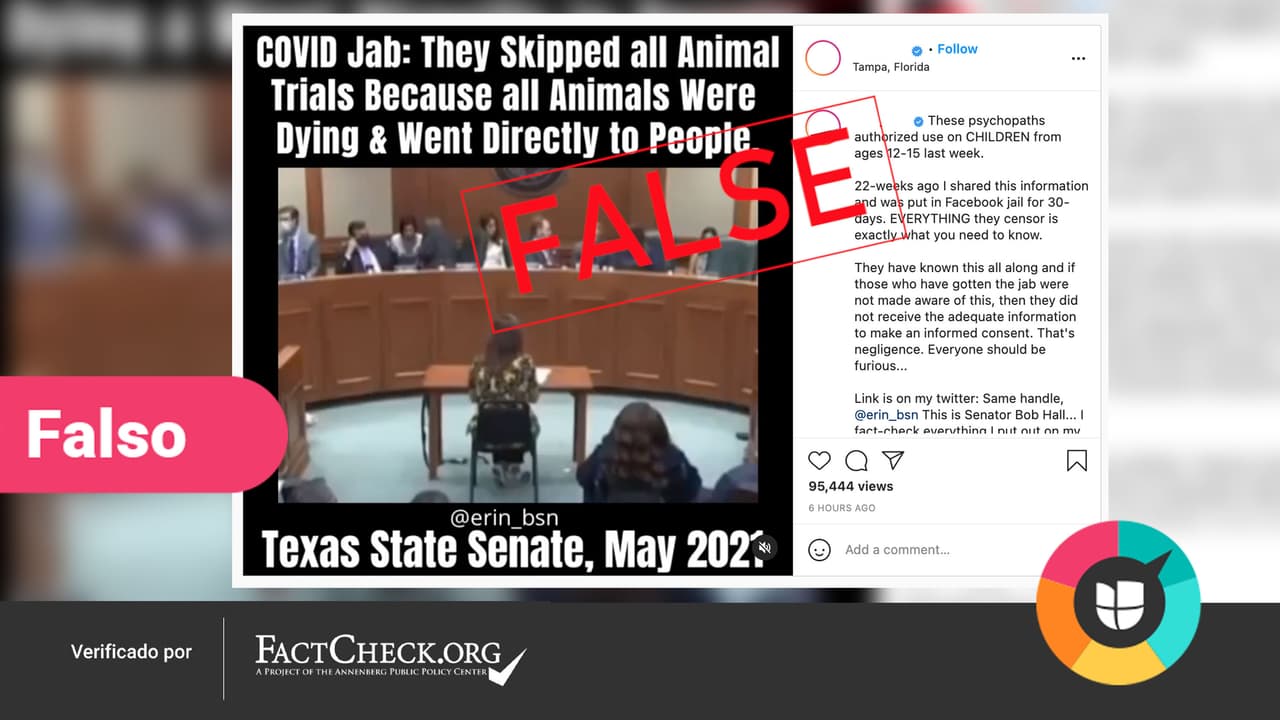Click the circular Univision fact-check badge

tap(1118, 602)
